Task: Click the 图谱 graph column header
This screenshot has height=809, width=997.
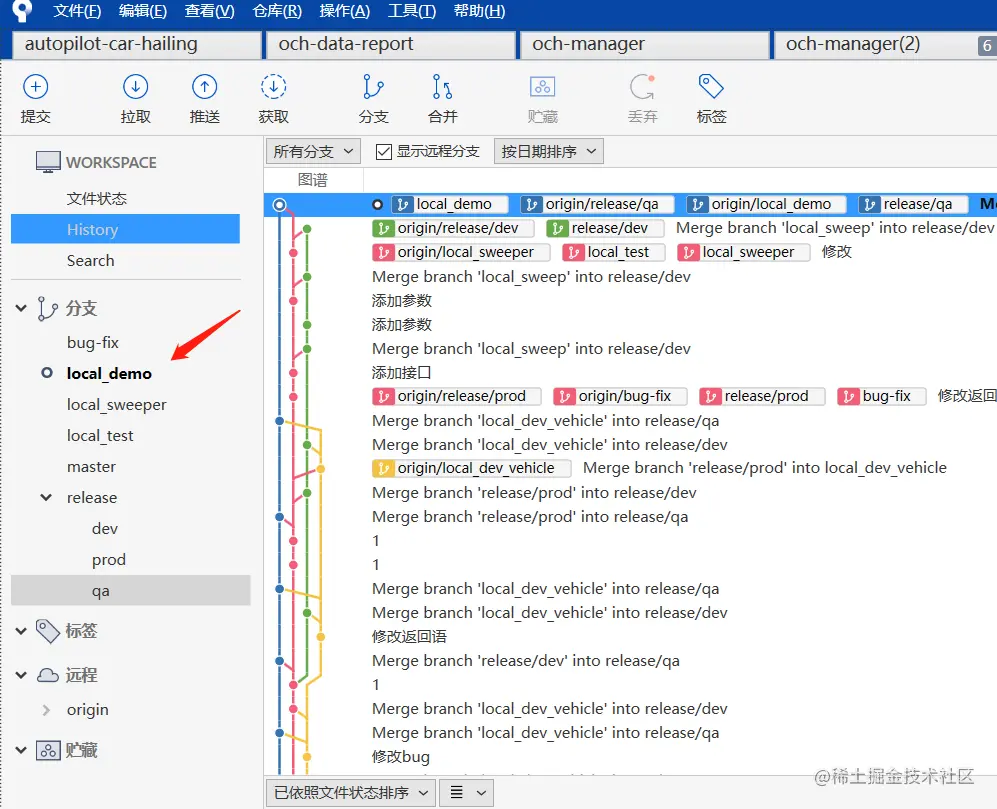Action: point(313,180)
